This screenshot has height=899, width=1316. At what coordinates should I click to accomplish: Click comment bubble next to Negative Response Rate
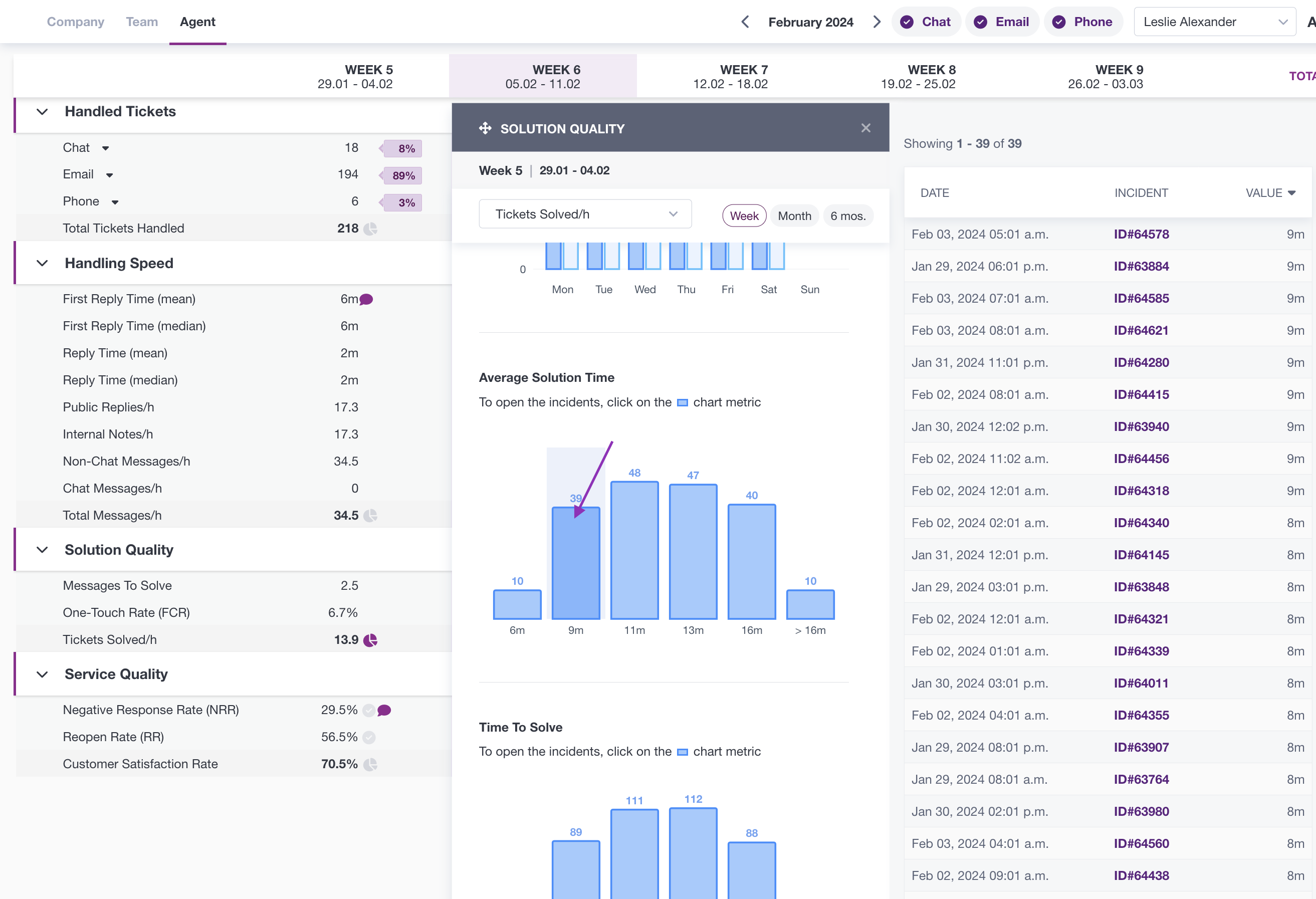(384, 710)
